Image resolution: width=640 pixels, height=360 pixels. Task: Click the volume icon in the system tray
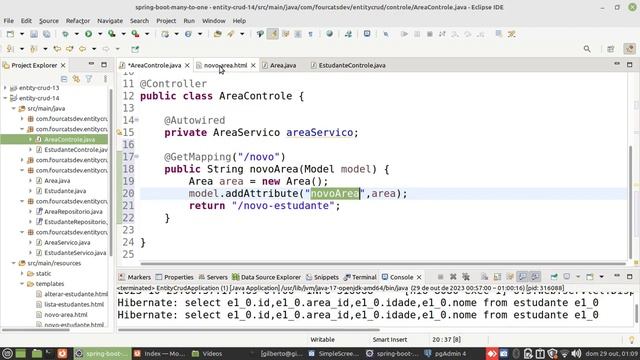pyautogui.click(x=576, y=353)
